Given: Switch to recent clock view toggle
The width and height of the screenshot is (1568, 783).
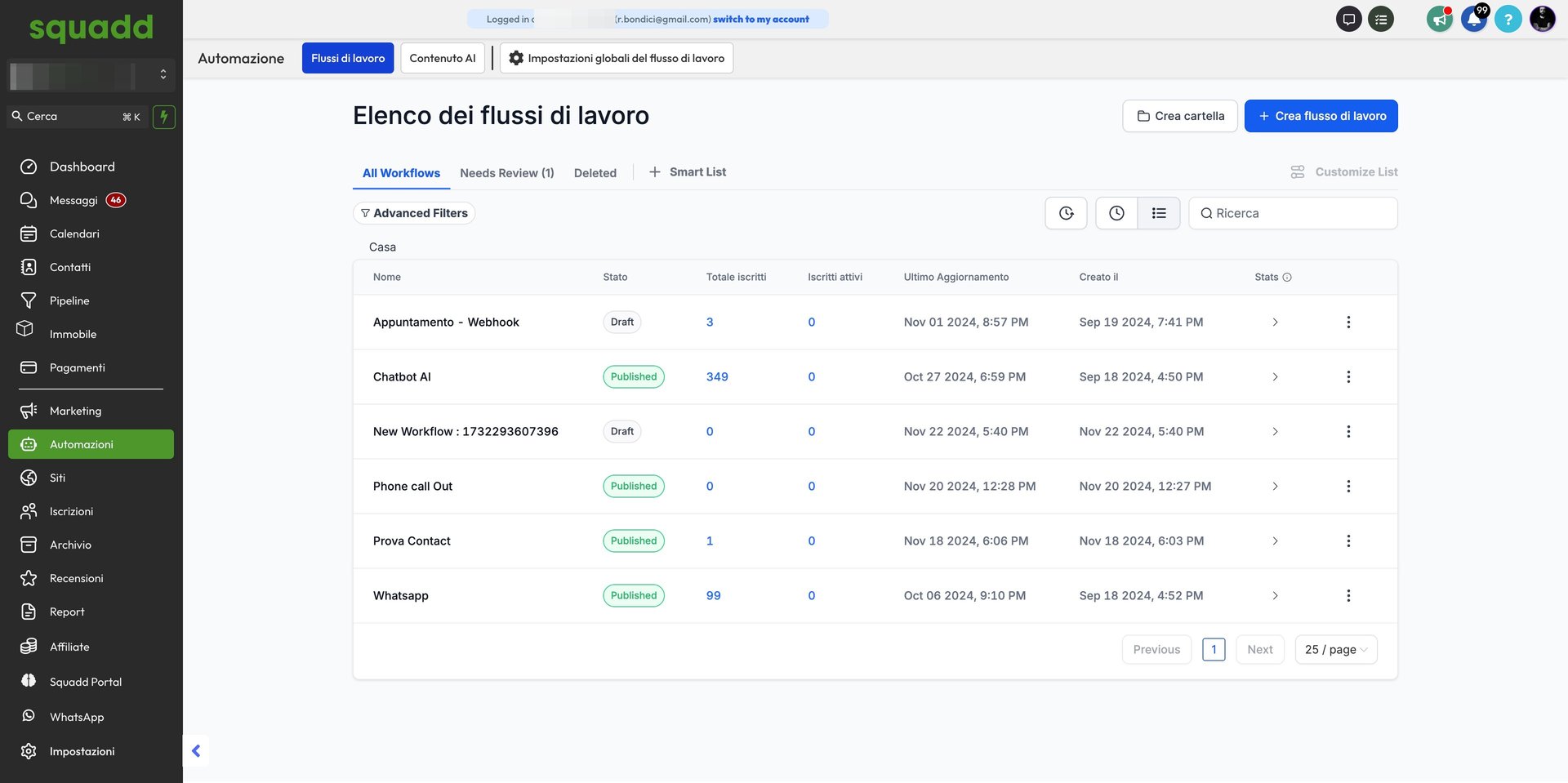Looking at the screenshot, I should point(1116,213).
